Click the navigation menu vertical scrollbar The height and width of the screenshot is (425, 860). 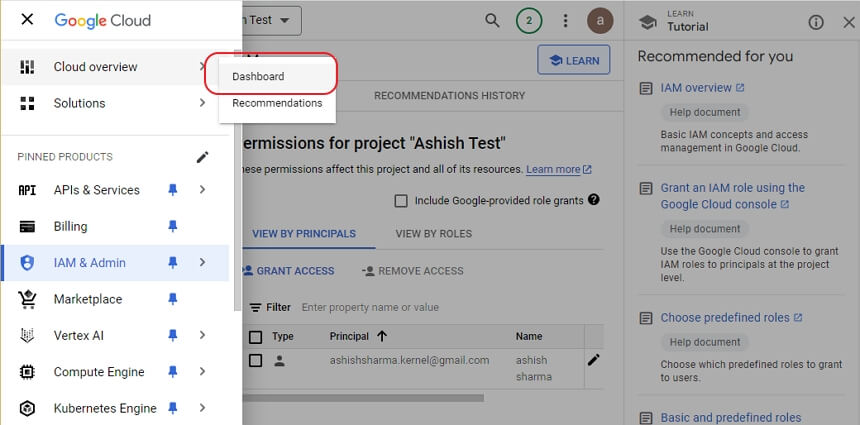[x=237, y=181]
